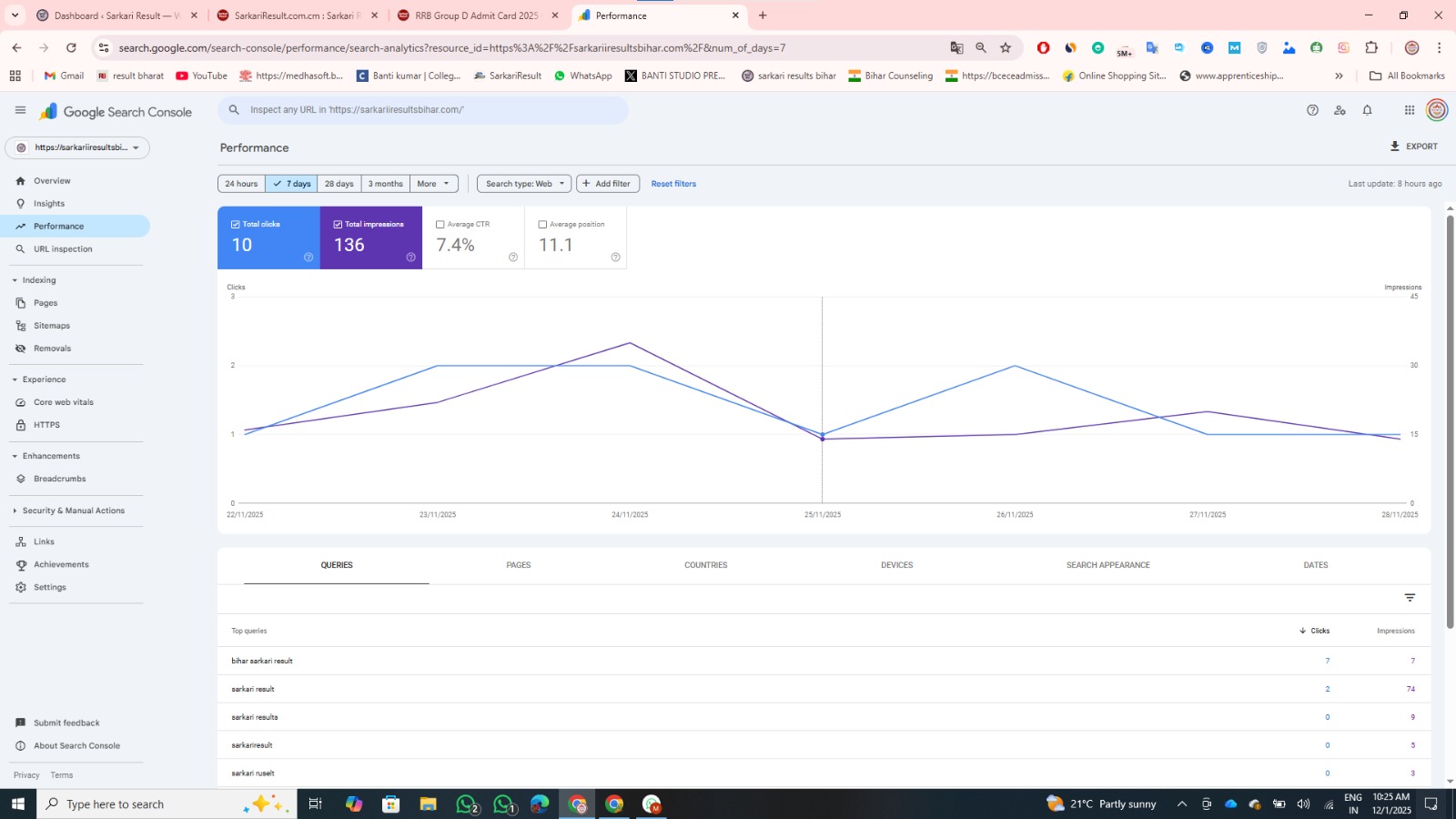Switch to the Pages tab
The width and height of the screenshot is (1456, 819).
518,565
